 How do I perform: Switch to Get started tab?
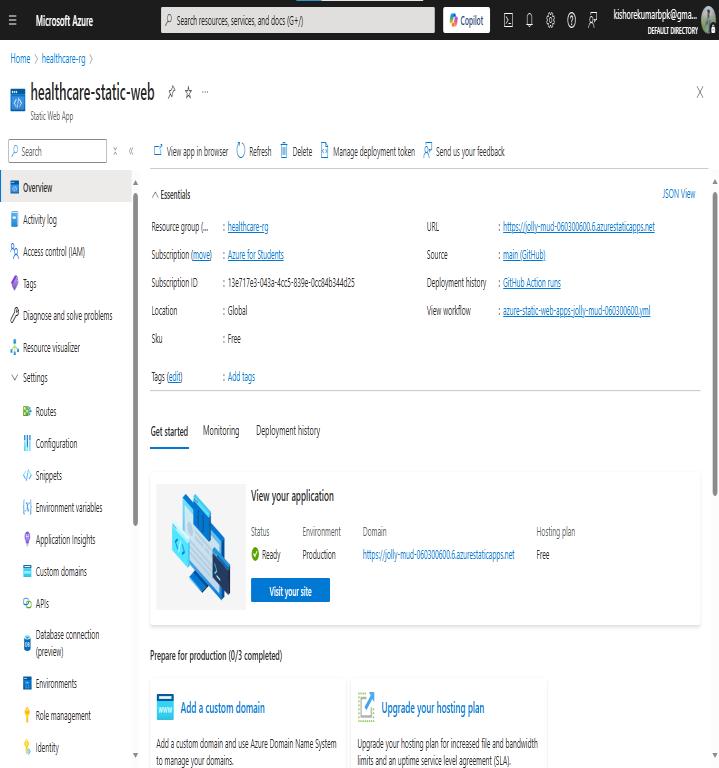tap(169, 431)
